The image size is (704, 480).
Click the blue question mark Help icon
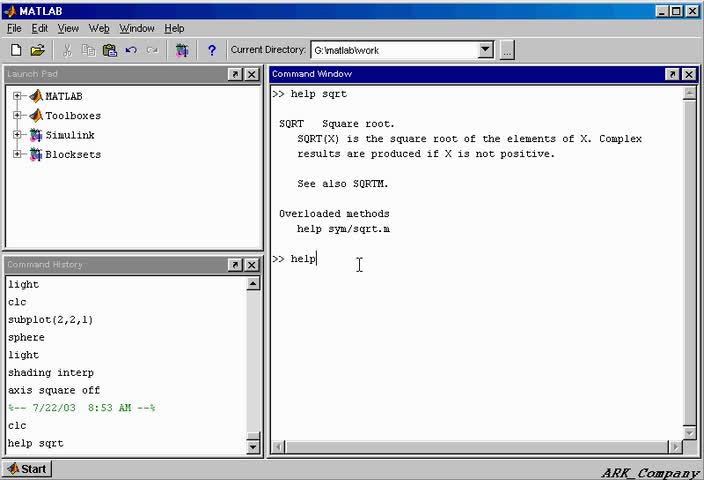(212, 50)
